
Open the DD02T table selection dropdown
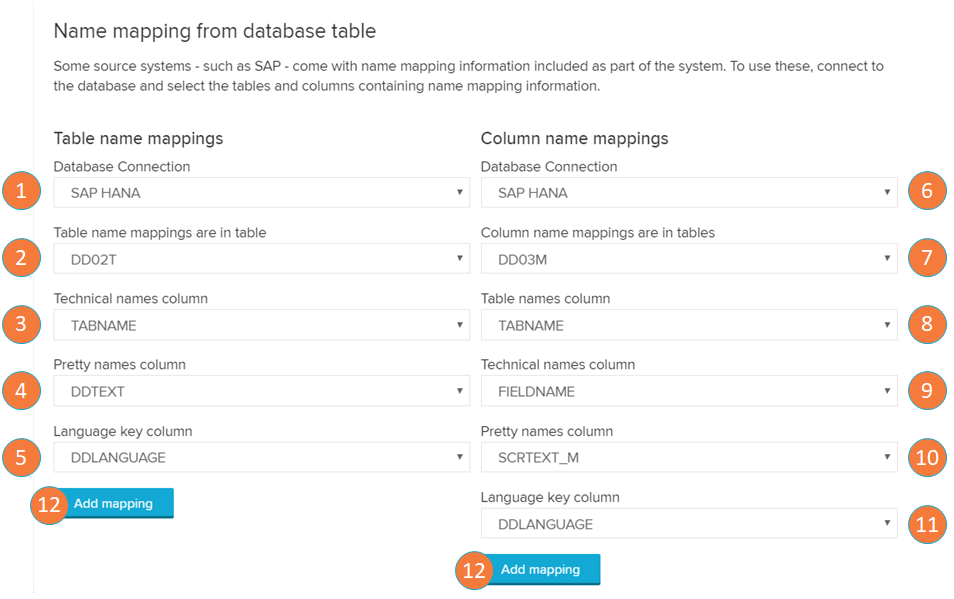(261, 259)
